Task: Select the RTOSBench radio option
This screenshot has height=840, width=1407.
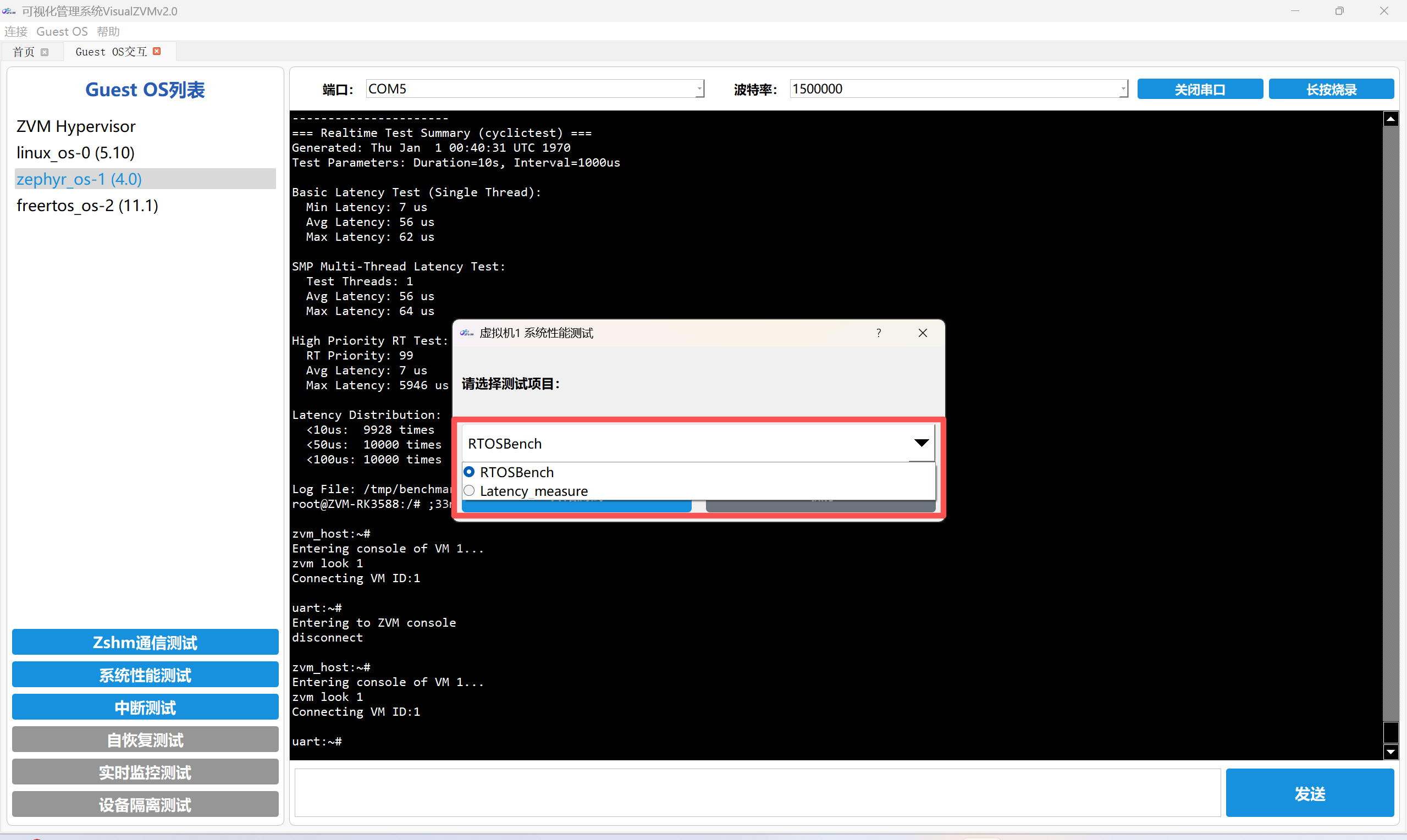Action: click(469, 472)
